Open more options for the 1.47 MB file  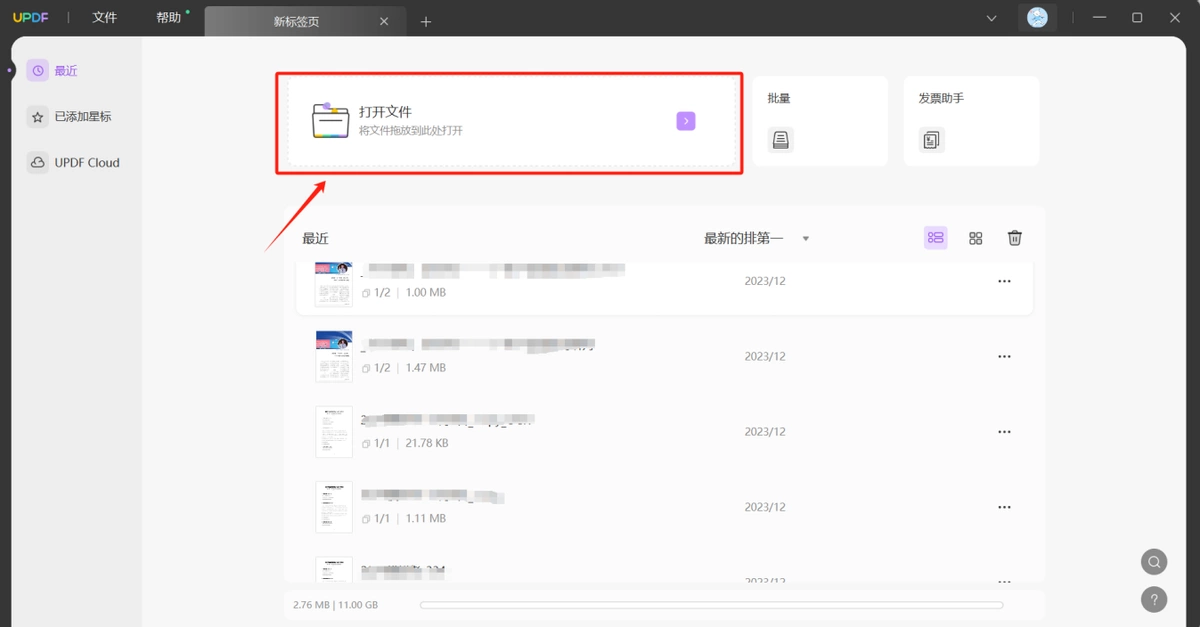[x=1004, y=356]
